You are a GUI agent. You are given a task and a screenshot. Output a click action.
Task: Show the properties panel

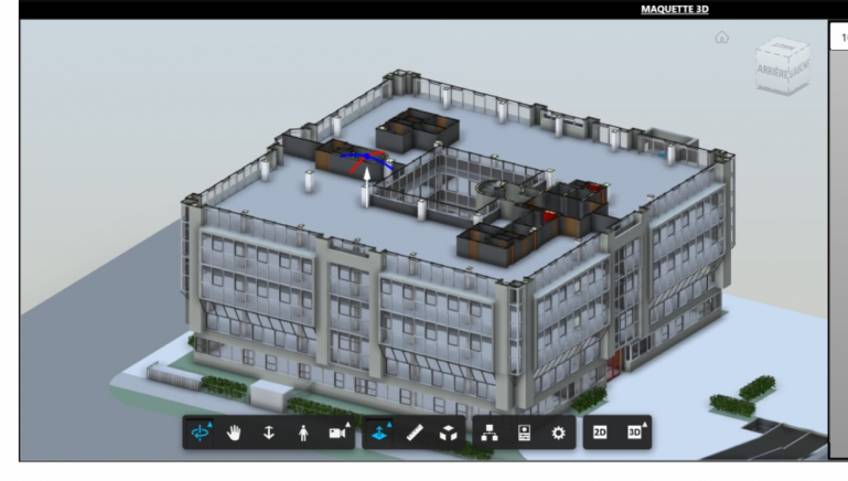click(524, 433)
